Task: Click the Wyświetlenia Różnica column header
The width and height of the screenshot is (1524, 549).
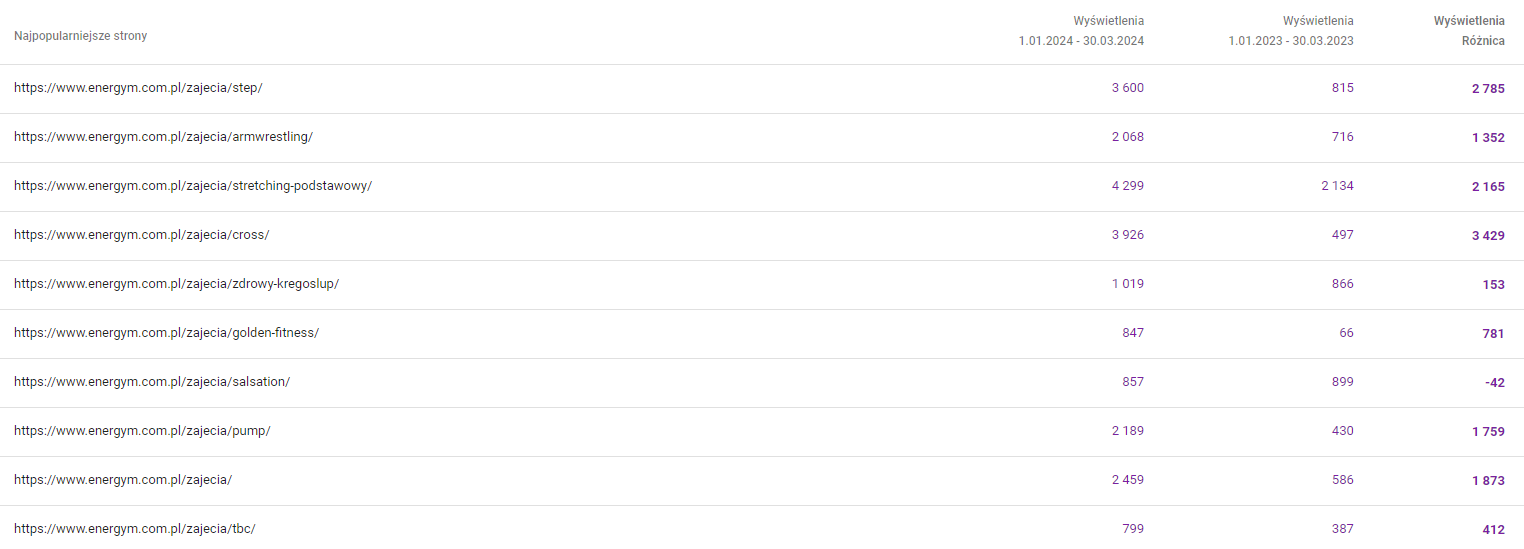Action: click(1469, 31)
